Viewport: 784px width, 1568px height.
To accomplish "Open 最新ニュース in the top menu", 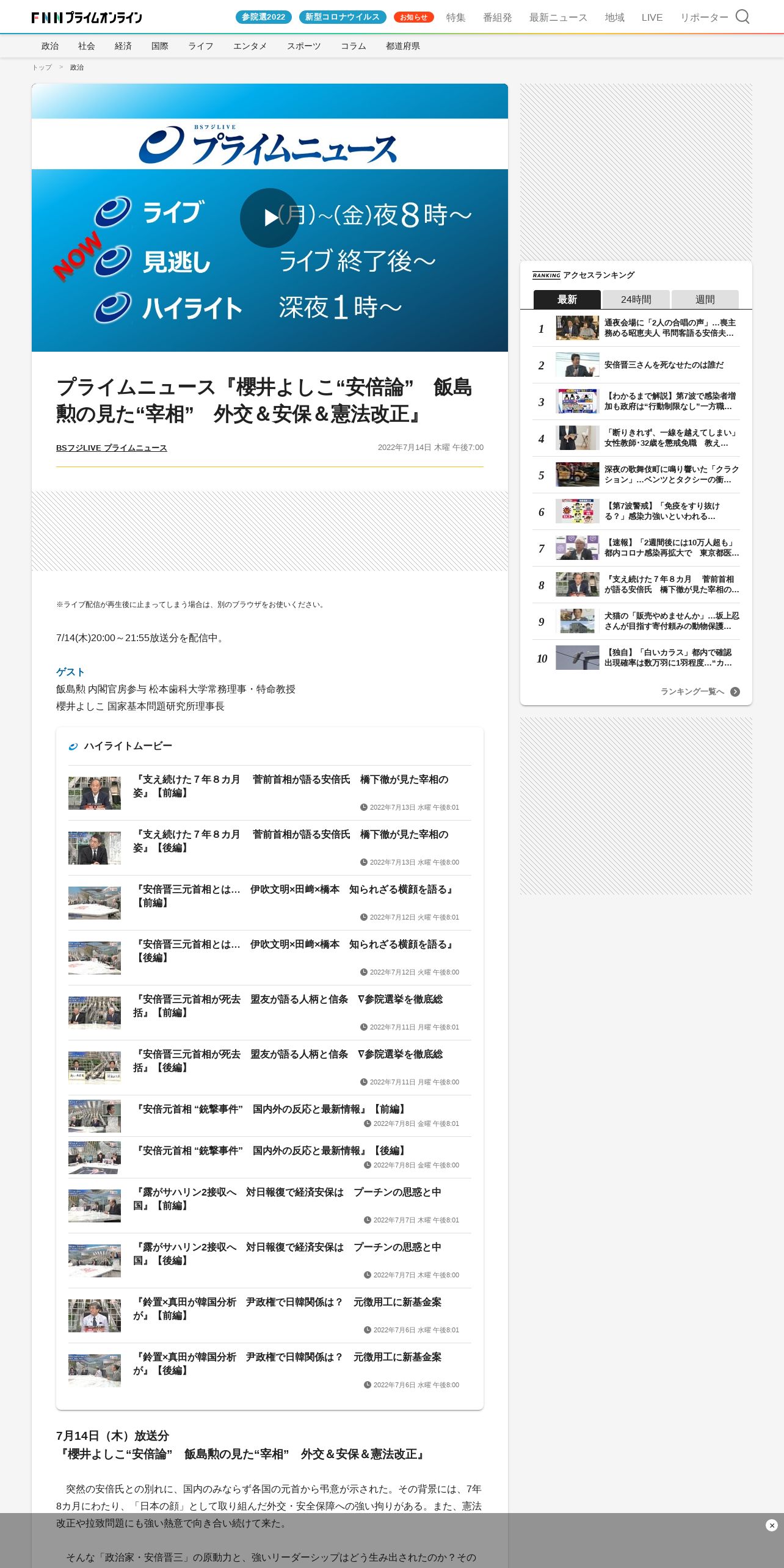I will tap(558, 18).
